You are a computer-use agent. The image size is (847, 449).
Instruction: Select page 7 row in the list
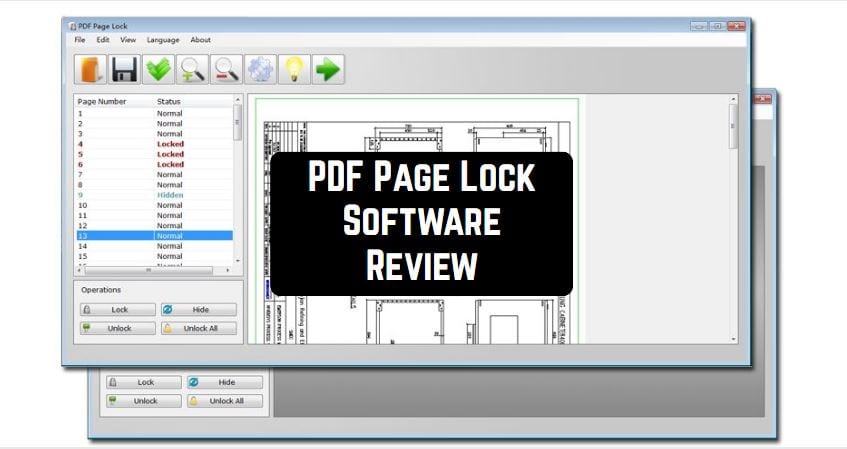point(154,175)
